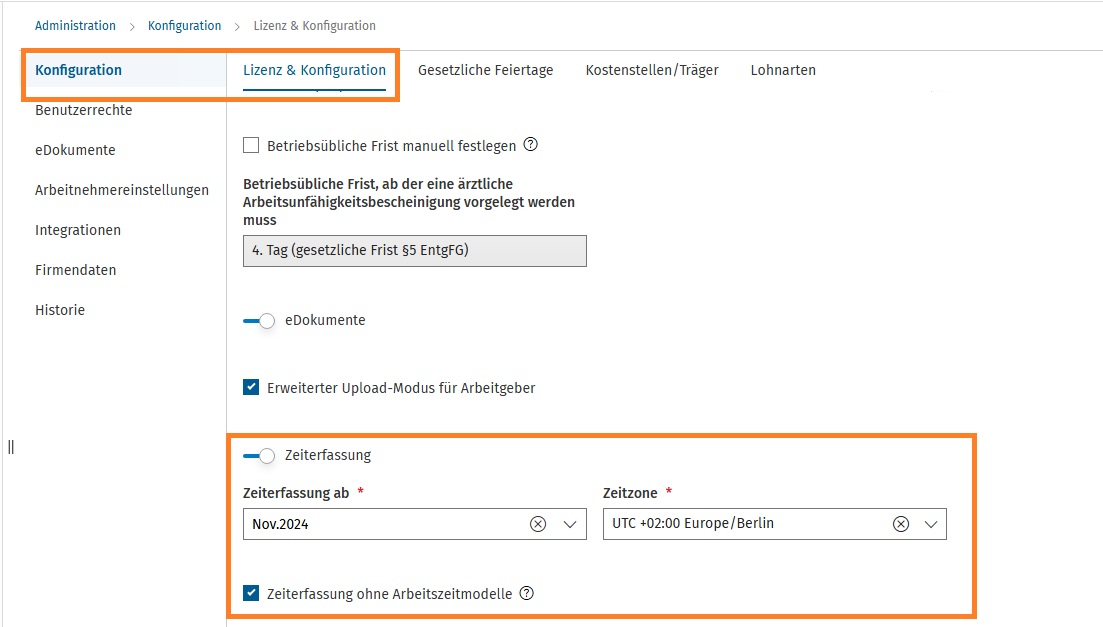Open Firmendaten in the sidebar

[x=76, y=270]
